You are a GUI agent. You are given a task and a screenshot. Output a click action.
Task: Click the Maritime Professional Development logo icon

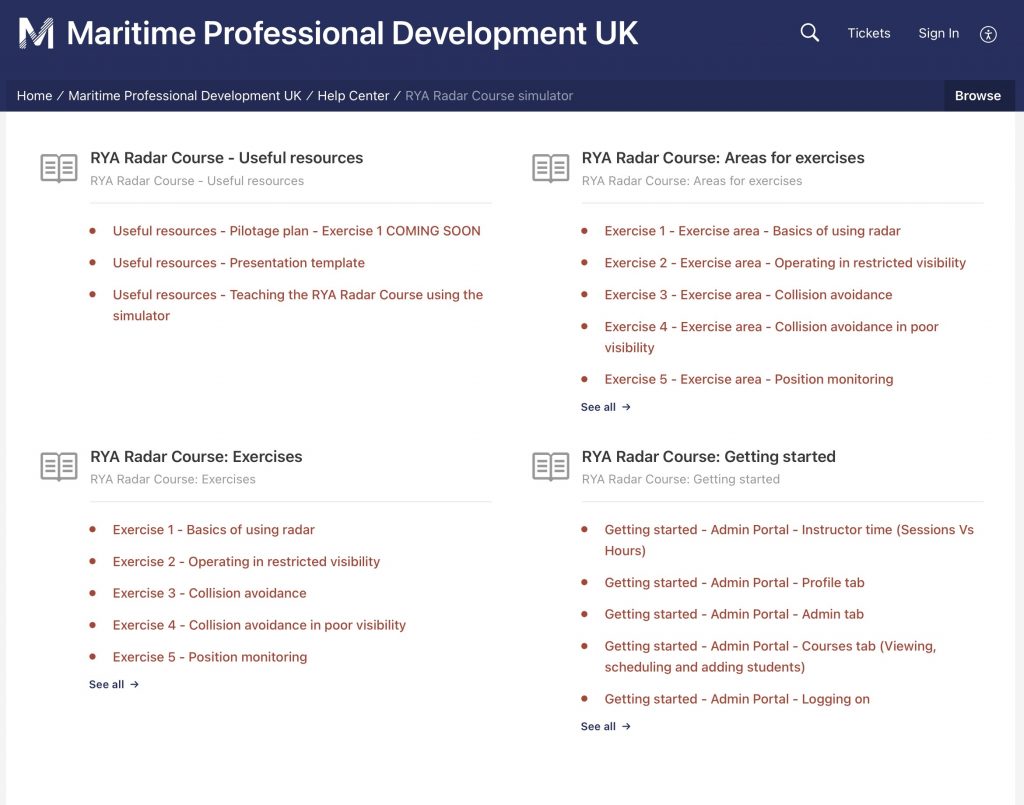tap(37, 33)
